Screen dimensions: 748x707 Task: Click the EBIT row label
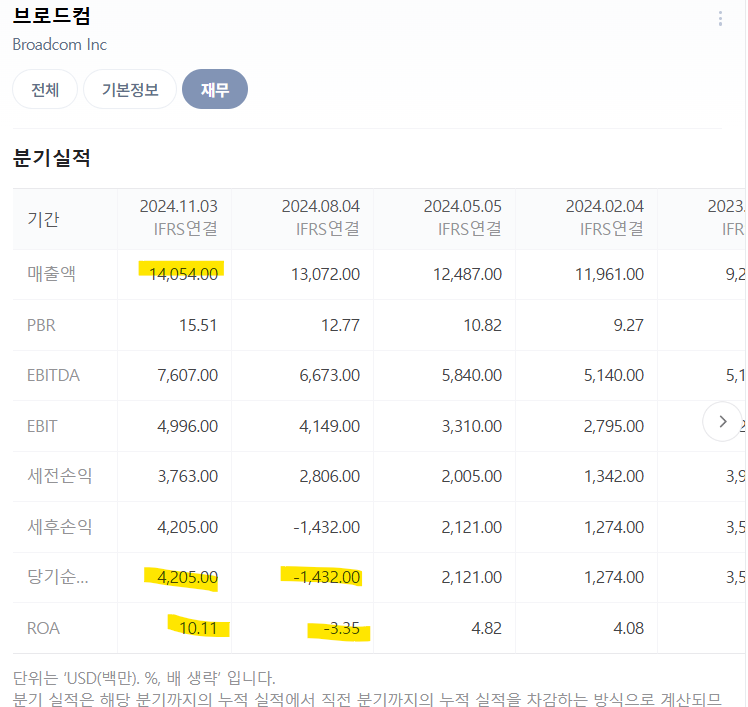click(x=42, y=426)
